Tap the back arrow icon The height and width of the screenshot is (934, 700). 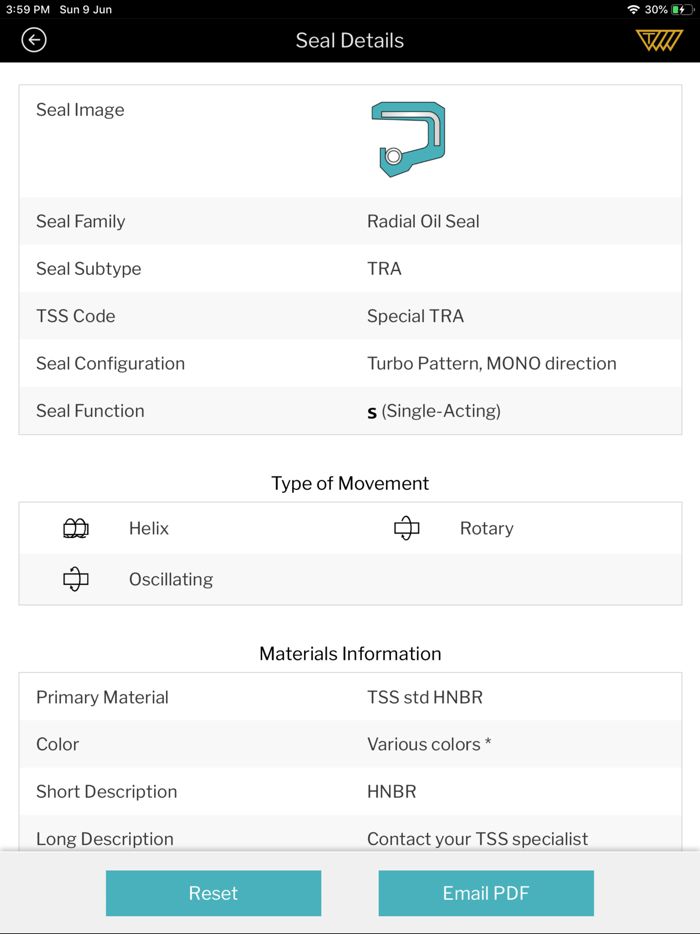(x=34, y=40)
